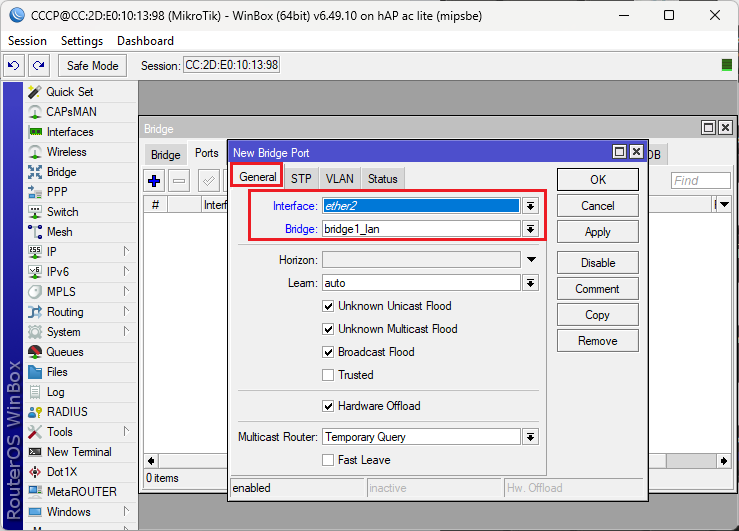Image resolution: width=739 pixels, height=531 pixels.
Task: Click the blue plus add button
Action: (154, 181)
